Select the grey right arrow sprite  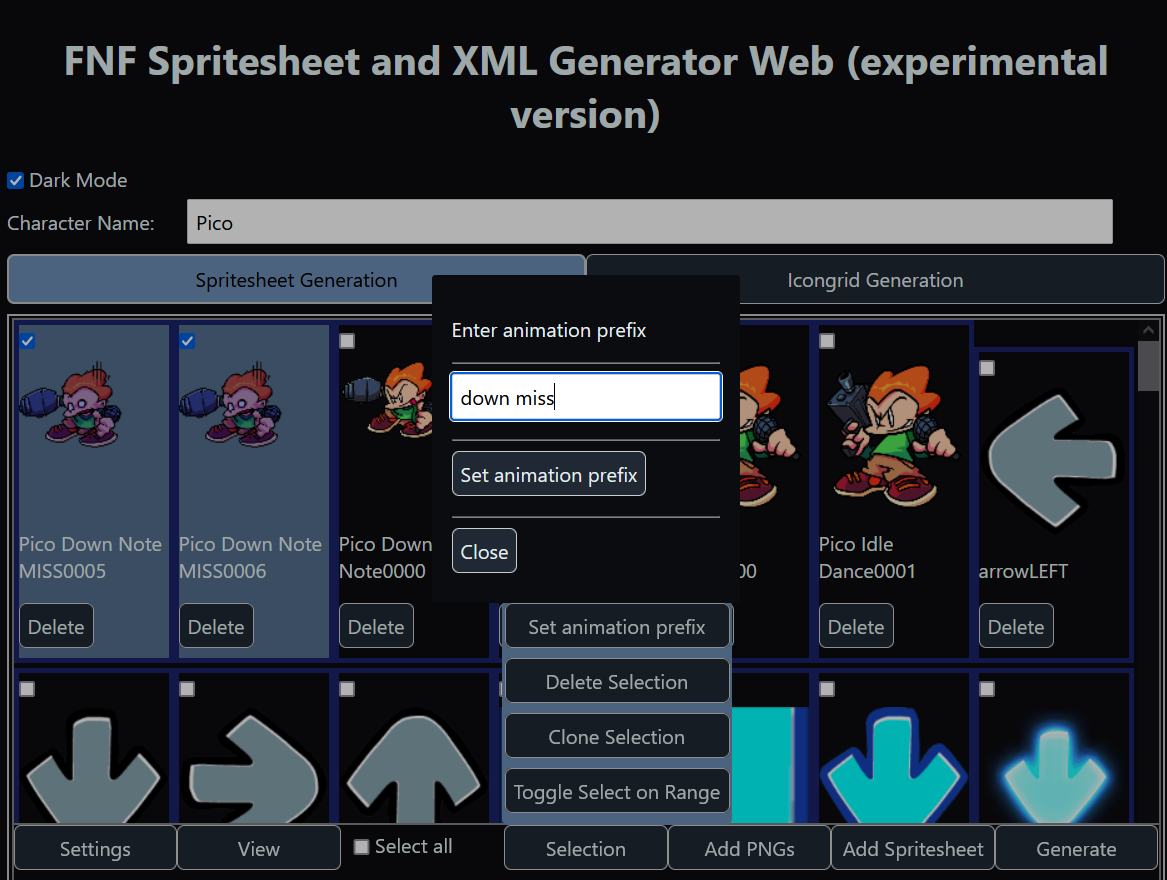coord(253,767)
